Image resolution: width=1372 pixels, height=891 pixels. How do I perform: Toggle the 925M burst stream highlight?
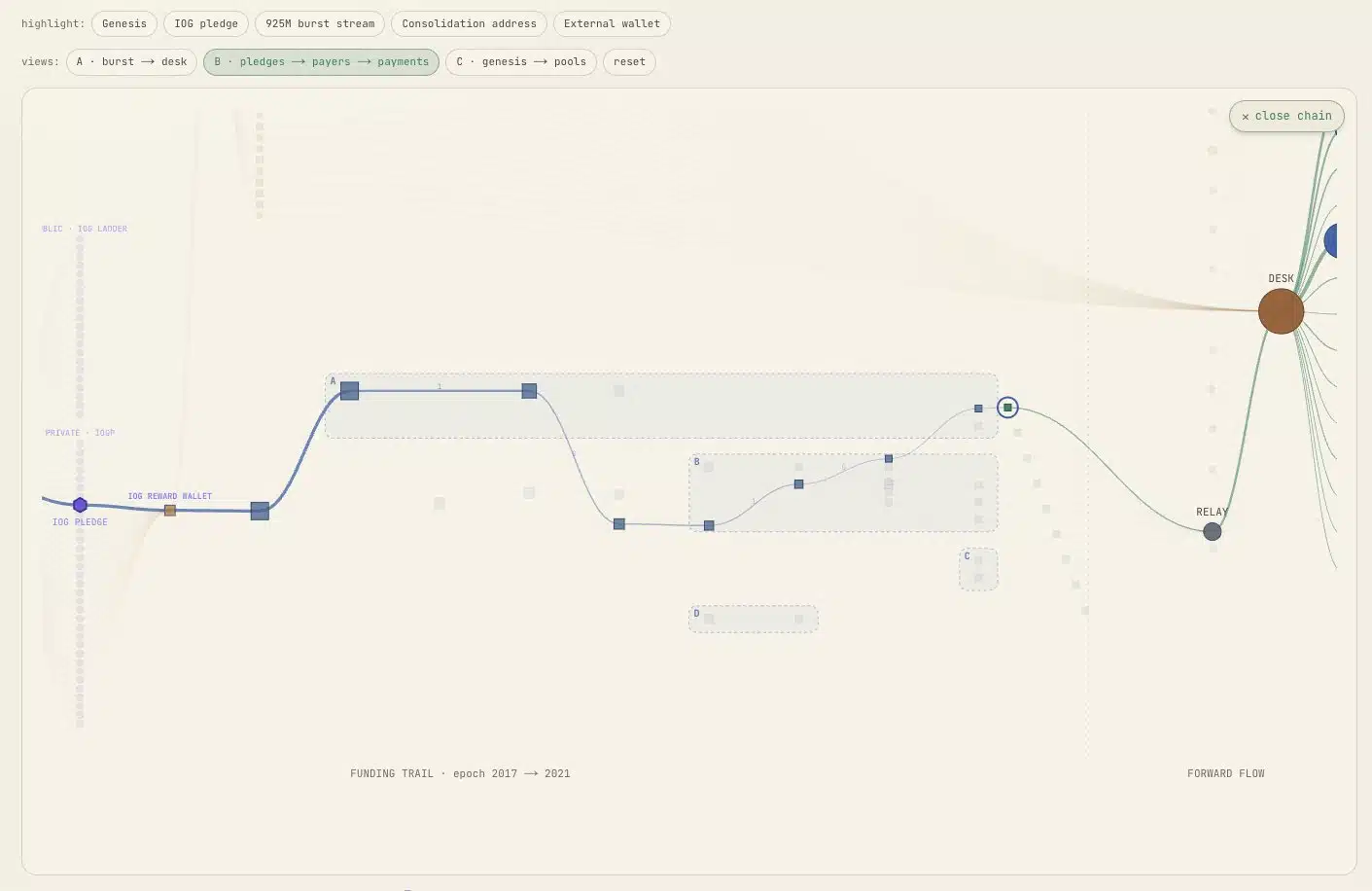click(x=320, y=23)
